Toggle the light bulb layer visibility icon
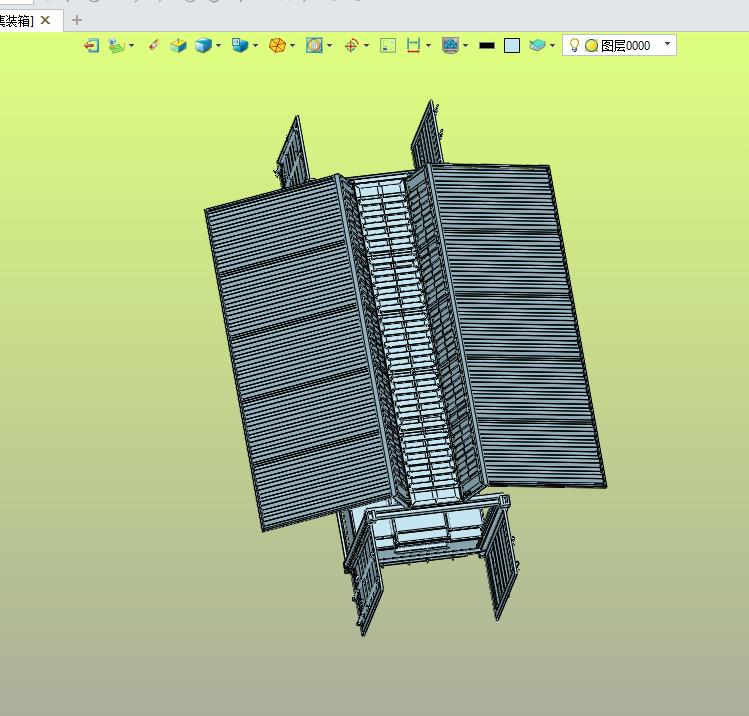 coord(574,45)
